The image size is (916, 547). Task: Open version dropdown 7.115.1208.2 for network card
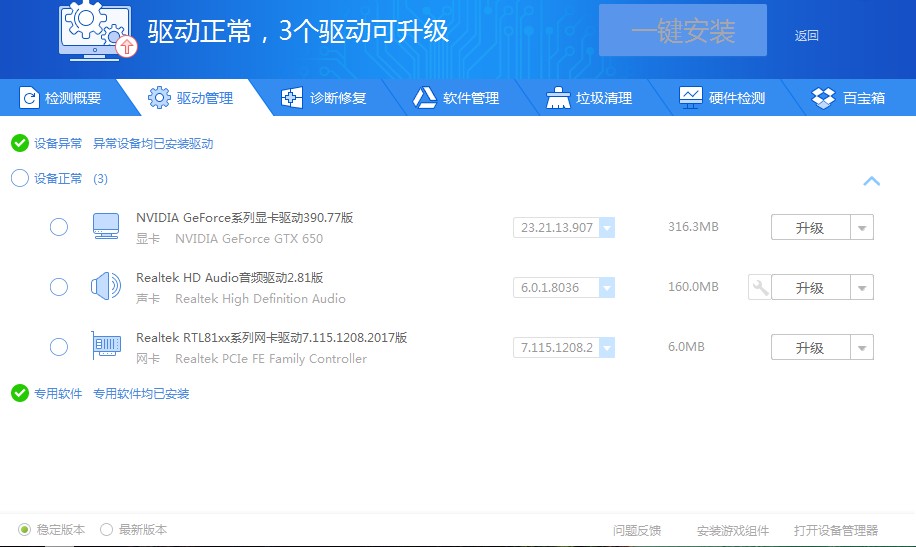(607, 348)
